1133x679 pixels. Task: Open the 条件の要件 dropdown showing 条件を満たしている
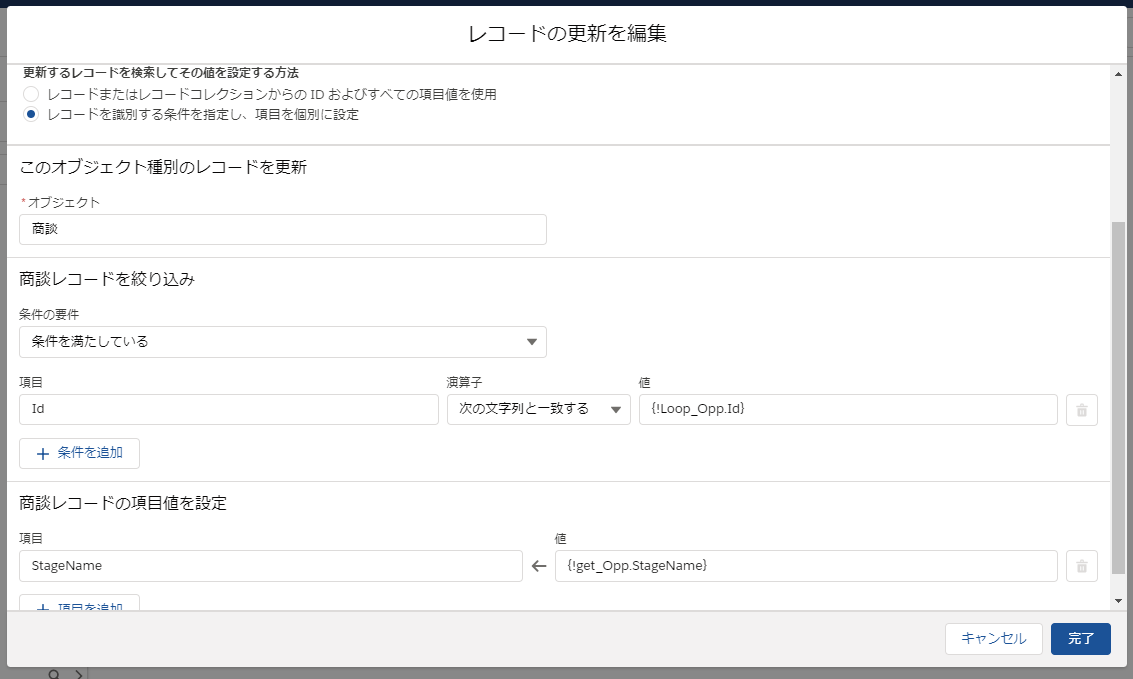[x=283, y=341]
